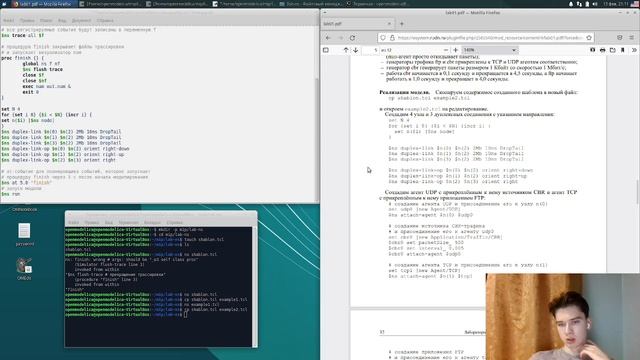Open Вид menu in text editor
640x360 pixels.
(62, 20)
